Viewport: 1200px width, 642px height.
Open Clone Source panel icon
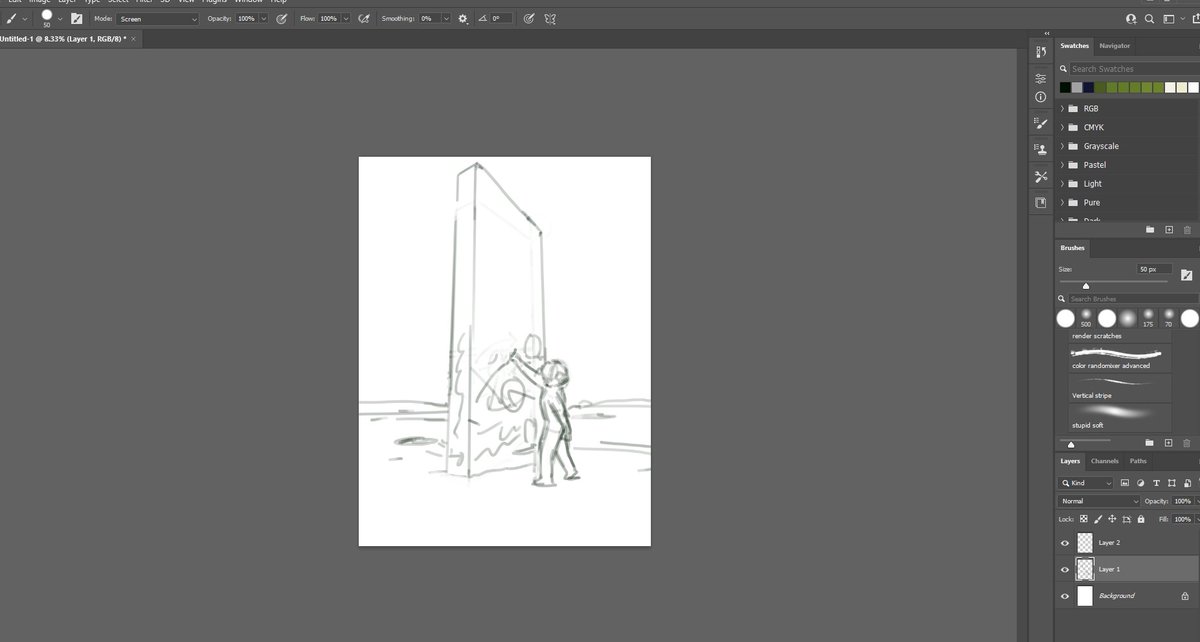coord(1040,149)
